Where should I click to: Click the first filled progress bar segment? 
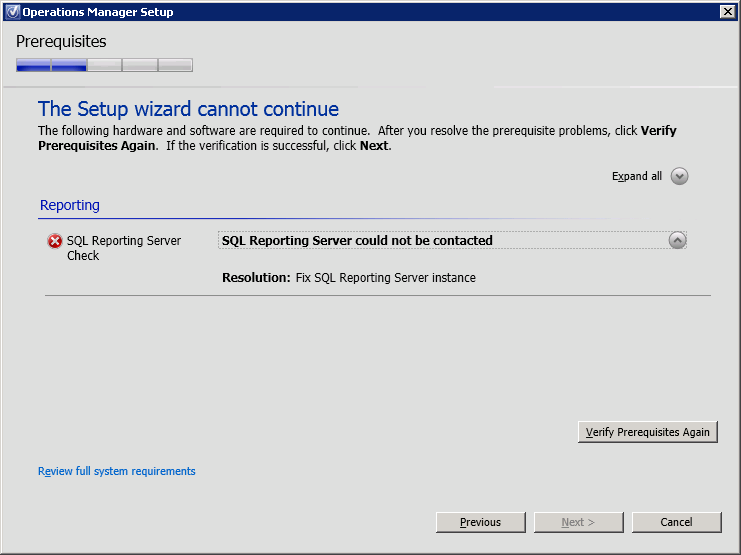click(x=34, y=65)
